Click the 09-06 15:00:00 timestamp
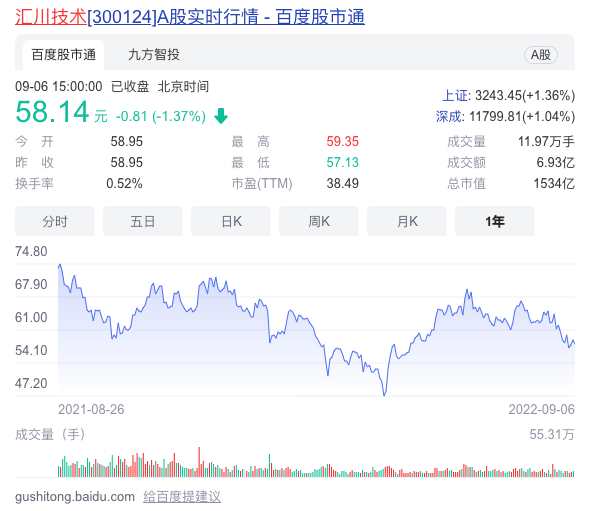Image resolution: width=592 pixels, height=511 pixels. [x=59, y=86]
